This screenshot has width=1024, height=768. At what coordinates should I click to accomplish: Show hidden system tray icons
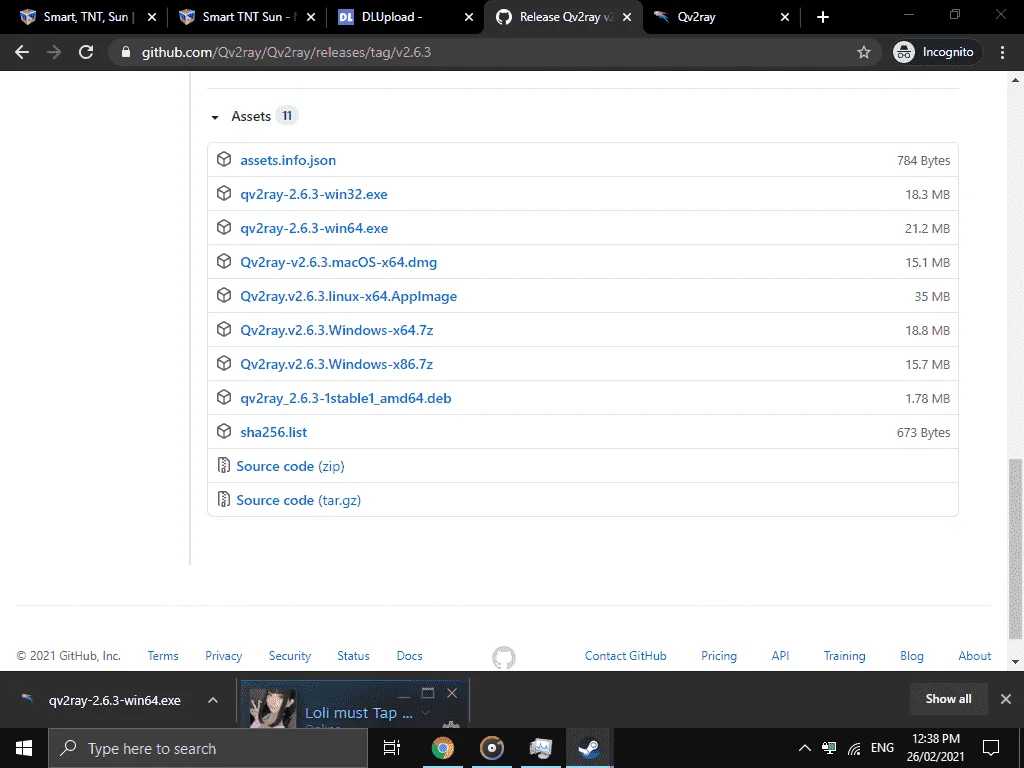click(805, 748)
